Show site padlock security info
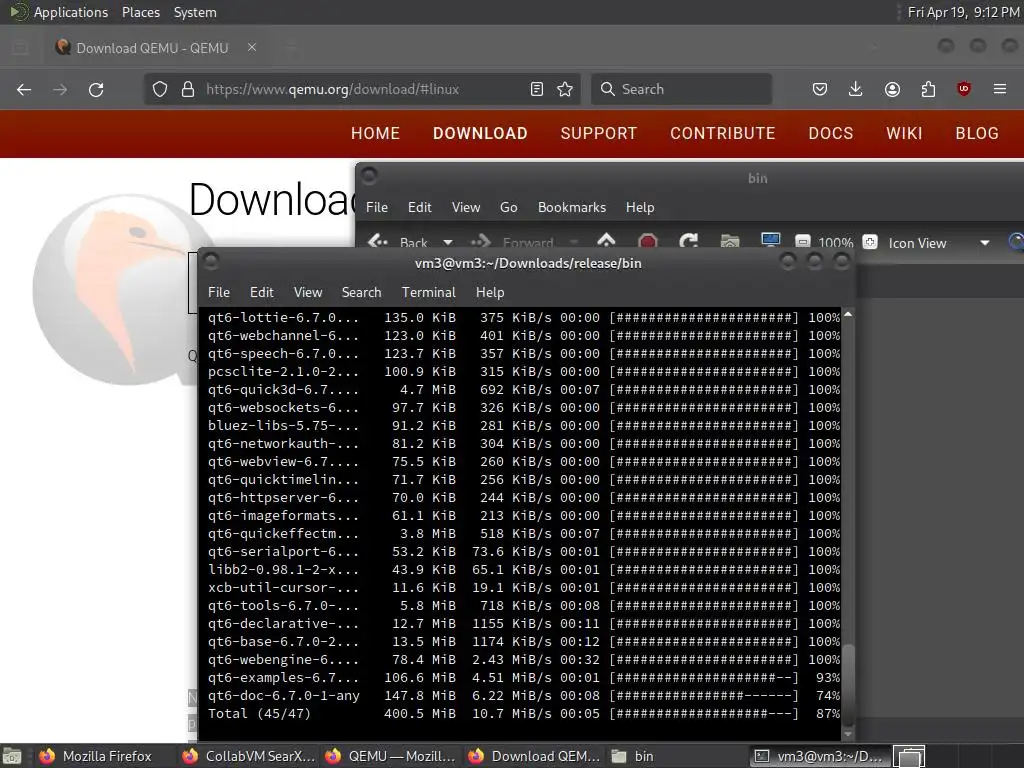This screenshot has width=1024, height=768. pos(188,89)
